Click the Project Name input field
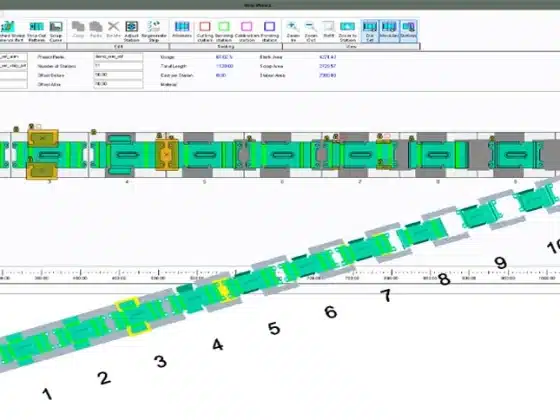The image size is (560, 420). tap(119, 57)
